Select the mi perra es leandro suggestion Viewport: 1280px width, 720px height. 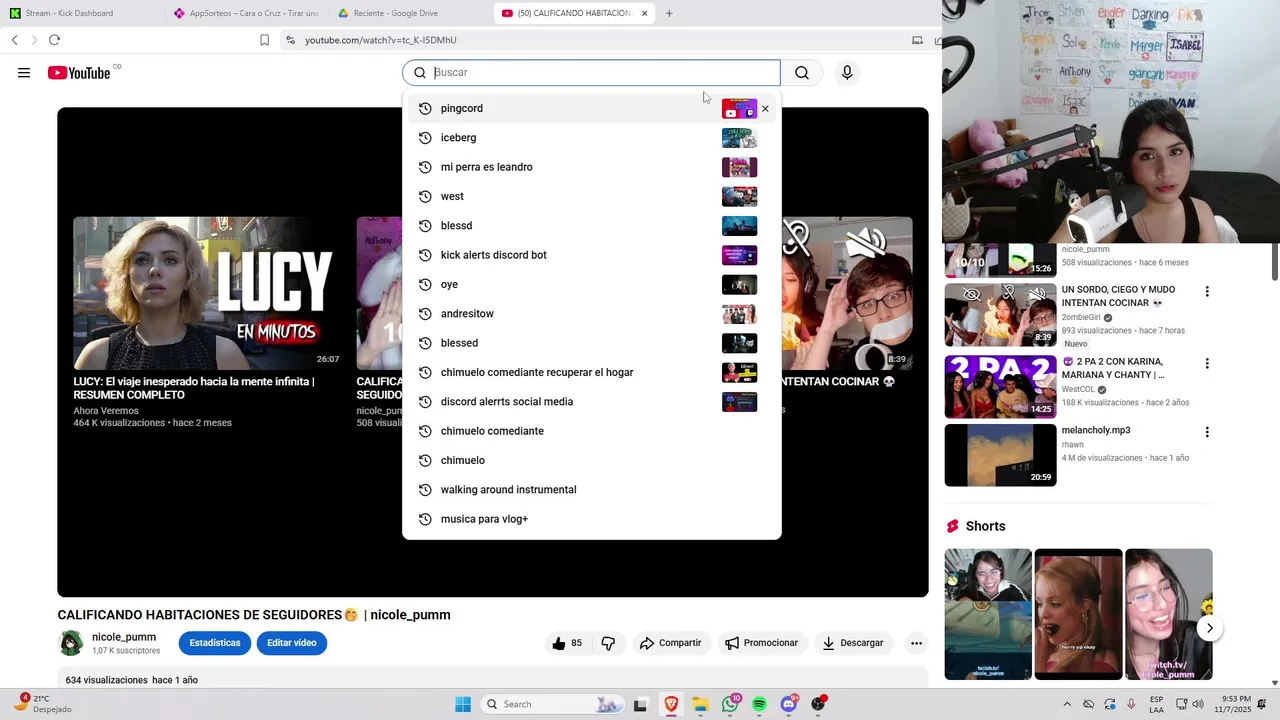click(591, 167)
